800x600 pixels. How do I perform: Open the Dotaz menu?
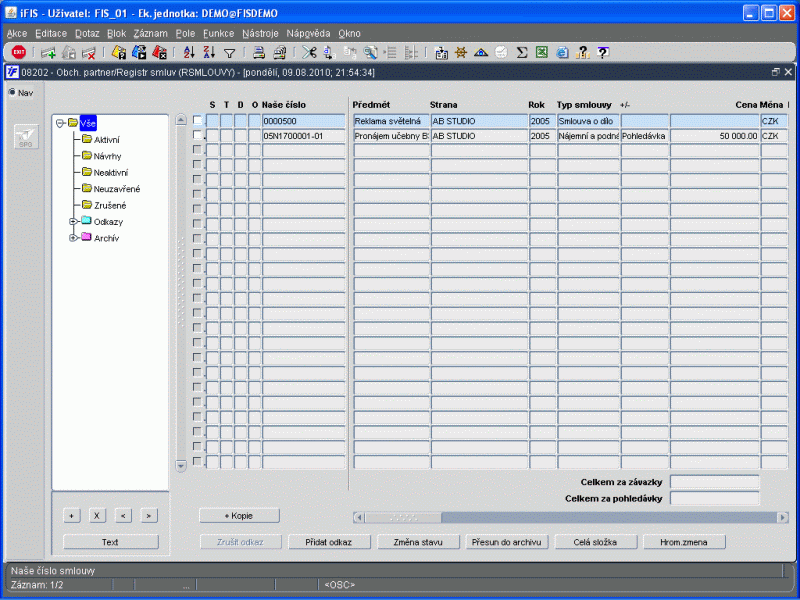(x=87, y=34)
